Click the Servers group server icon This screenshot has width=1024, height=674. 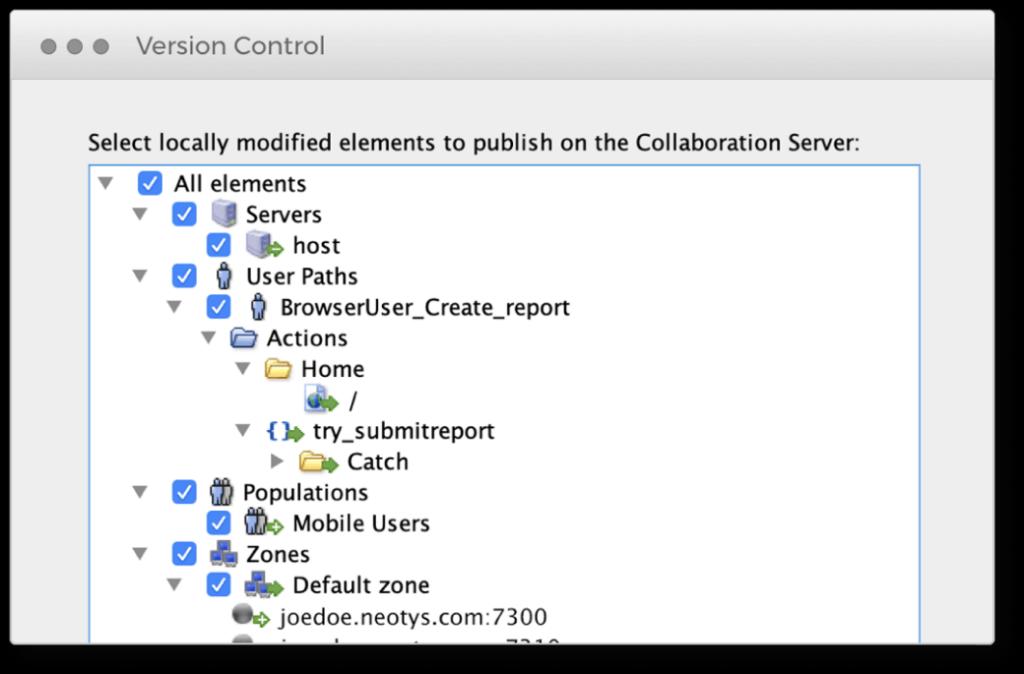point(223,215)
